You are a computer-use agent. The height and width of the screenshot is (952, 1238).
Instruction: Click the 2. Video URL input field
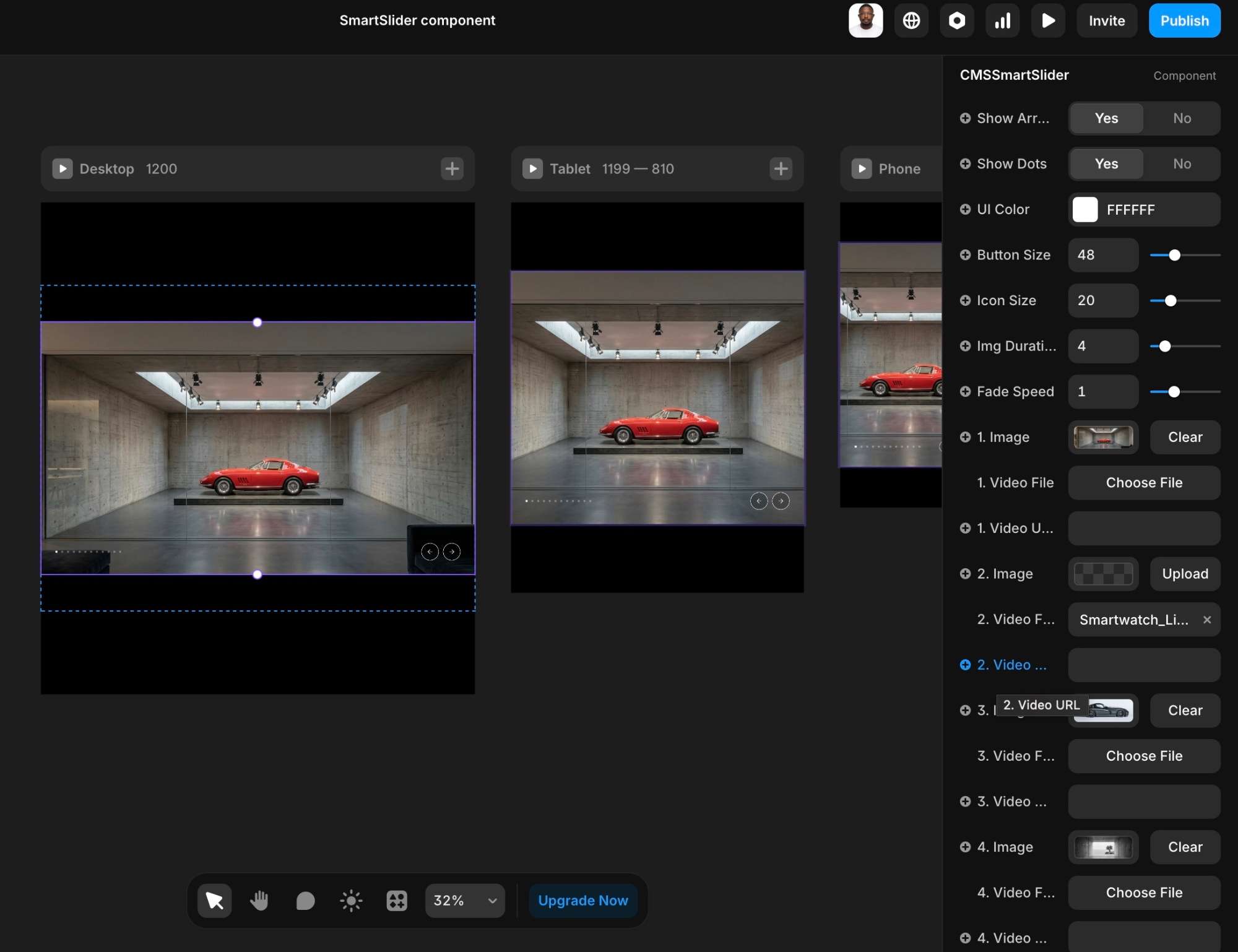click(x=1144, y=665)
